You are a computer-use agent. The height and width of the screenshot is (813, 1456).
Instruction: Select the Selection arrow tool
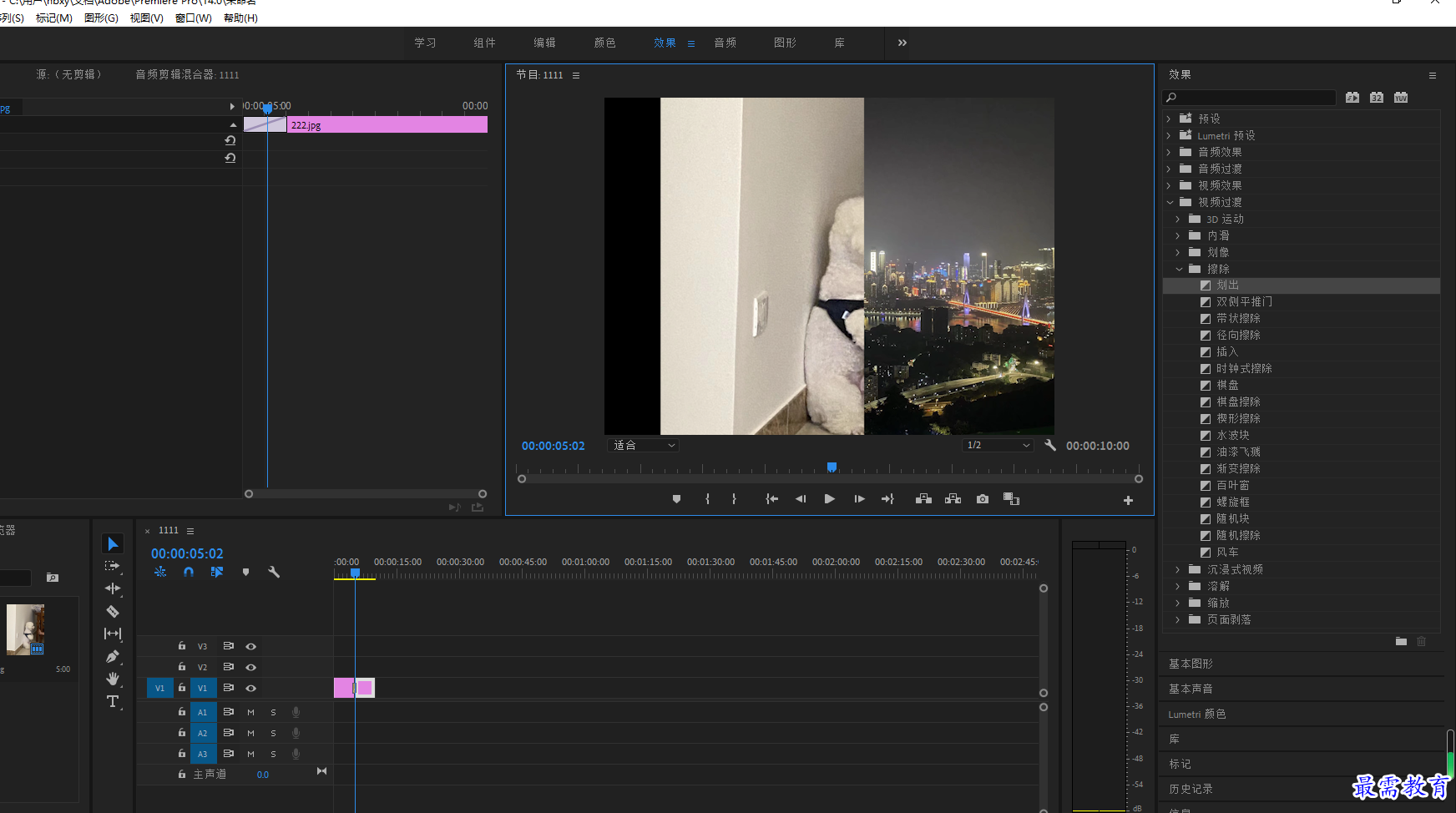[113, 543]
